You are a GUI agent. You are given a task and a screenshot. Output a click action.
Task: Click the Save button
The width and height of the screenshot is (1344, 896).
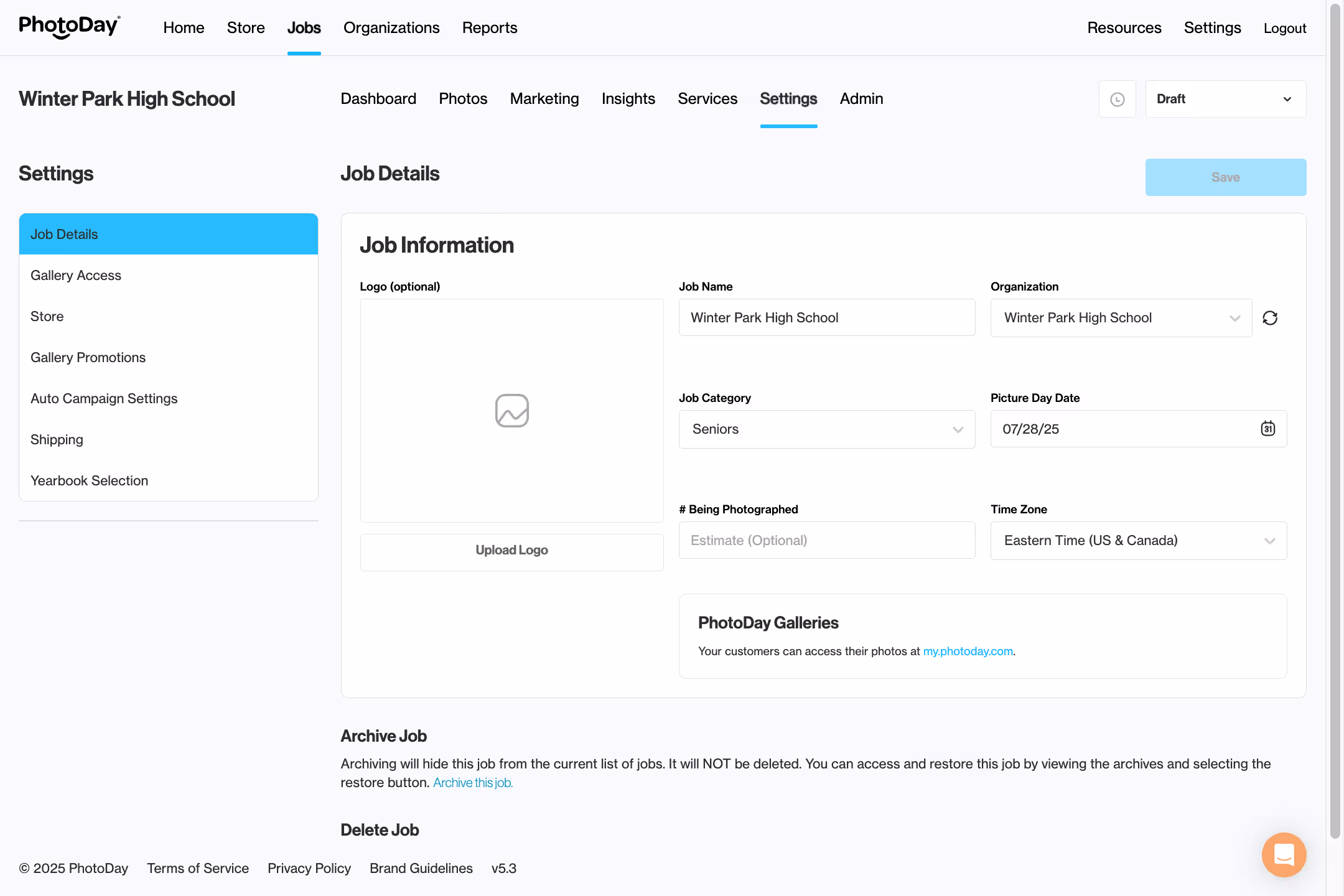[1226, 177]
